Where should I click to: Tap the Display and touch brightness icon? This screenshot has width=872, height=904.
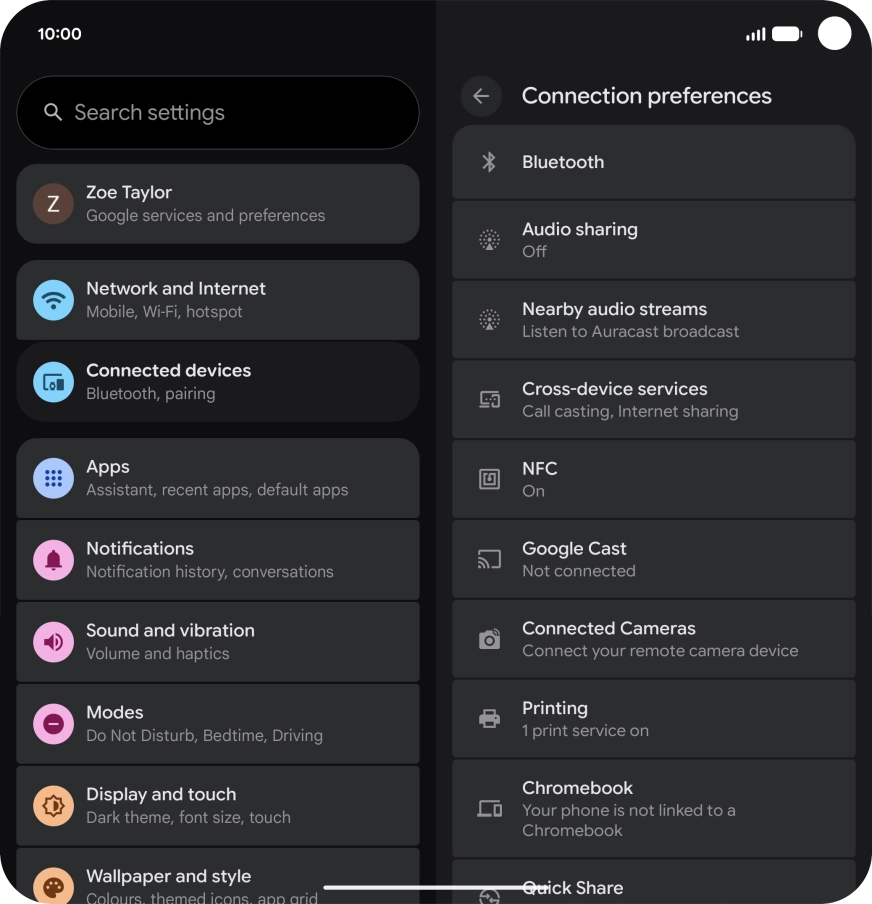click(x=54, y=806)
